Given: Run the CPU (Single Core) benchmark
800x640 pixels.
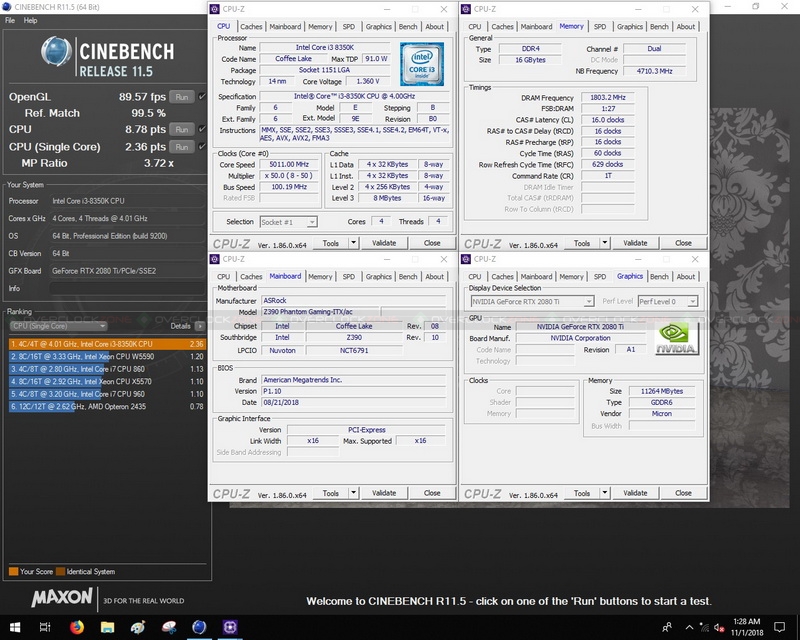Looking at the screenshot, I should click(182, 147).
